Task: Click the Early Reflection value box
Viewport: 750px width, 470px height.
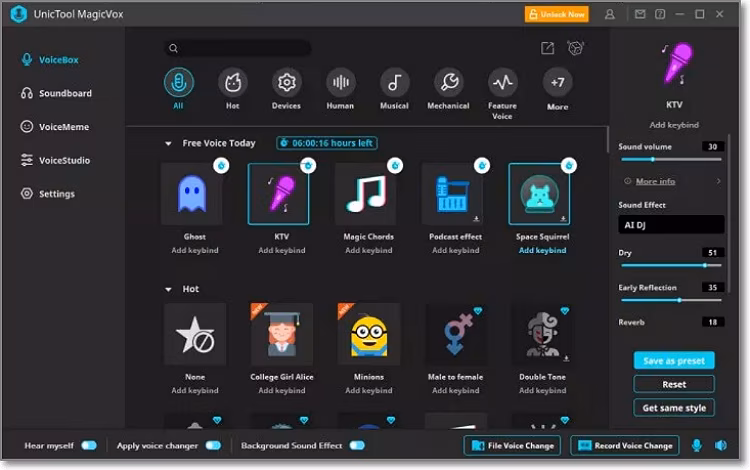Action: click(713, 287)
